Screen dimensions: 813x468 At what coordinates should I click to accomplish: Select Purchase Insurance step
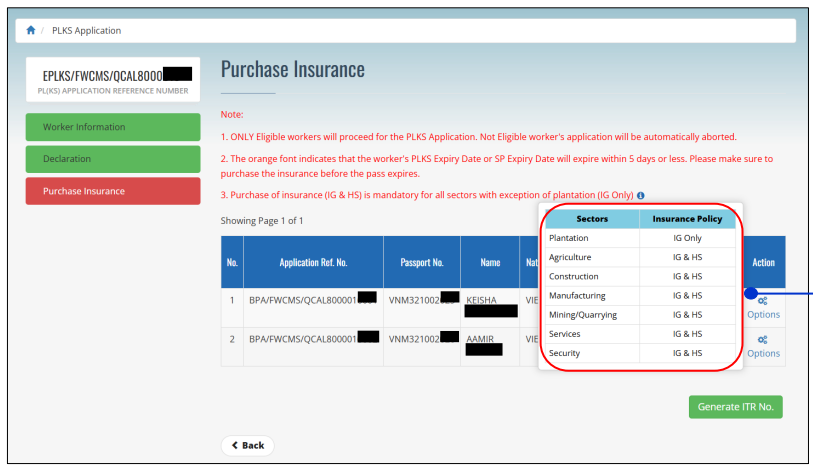coord(113,191)
